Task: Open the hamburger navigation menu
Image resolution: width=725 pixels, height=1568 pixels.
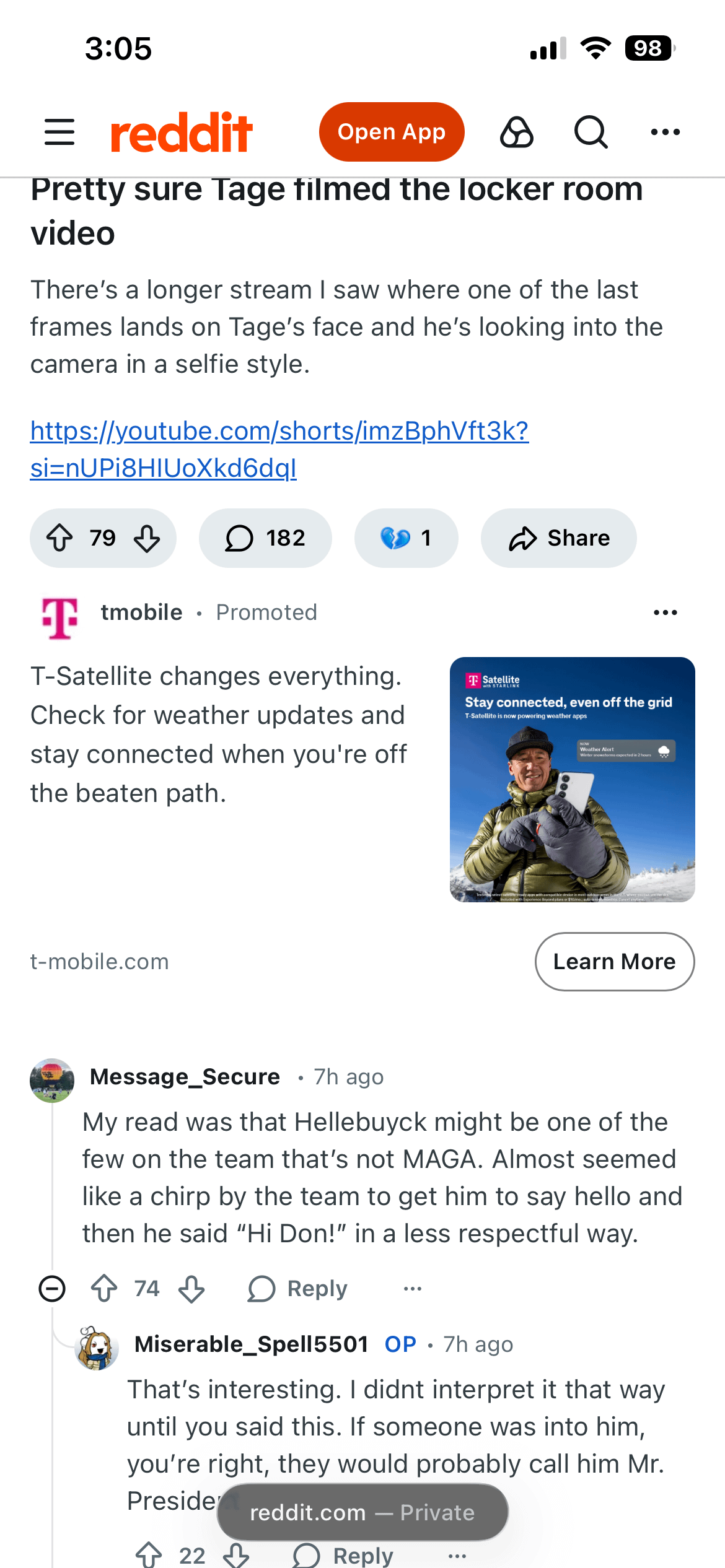Action: pyautogui.click(x=59, y=132)
